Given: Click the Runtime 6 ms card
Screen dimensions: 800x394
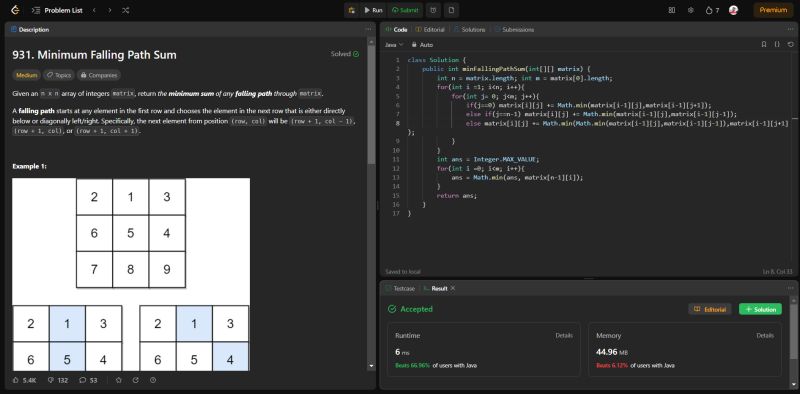Looking at the screenshot, I should point(484,350).
